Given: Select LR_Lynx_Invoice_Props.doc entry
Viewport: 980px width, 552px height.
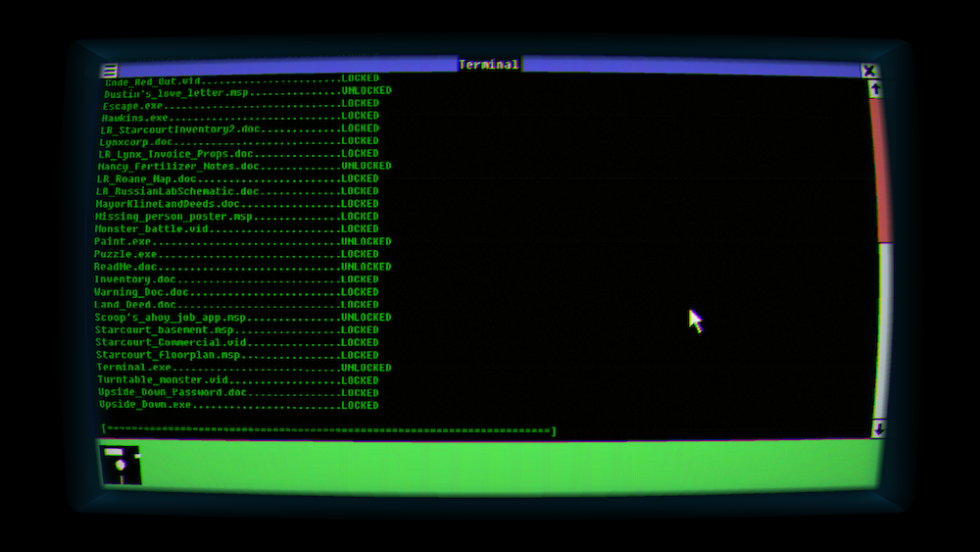Looking at the screenshot, I should tap(238, 154).
